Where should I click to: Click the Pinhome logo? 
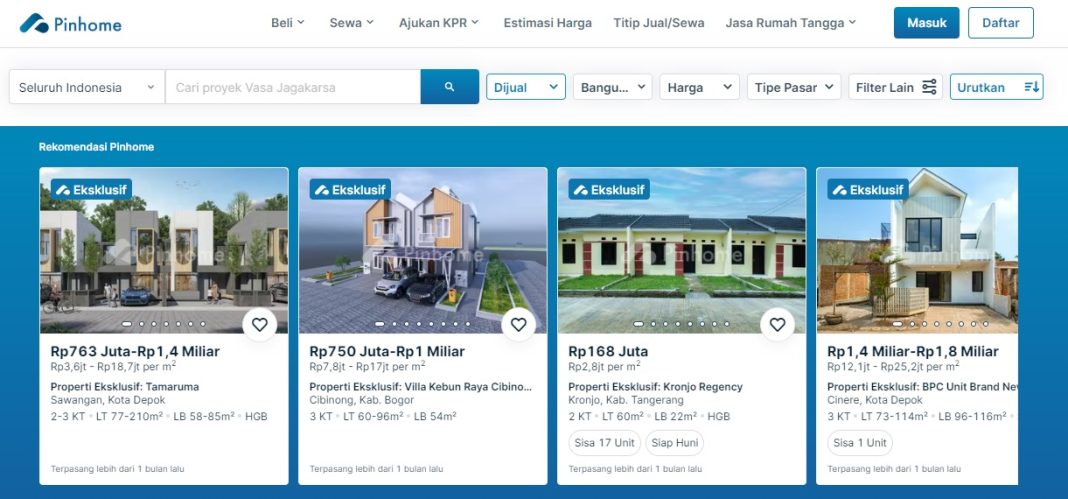[x=70, y=23]
